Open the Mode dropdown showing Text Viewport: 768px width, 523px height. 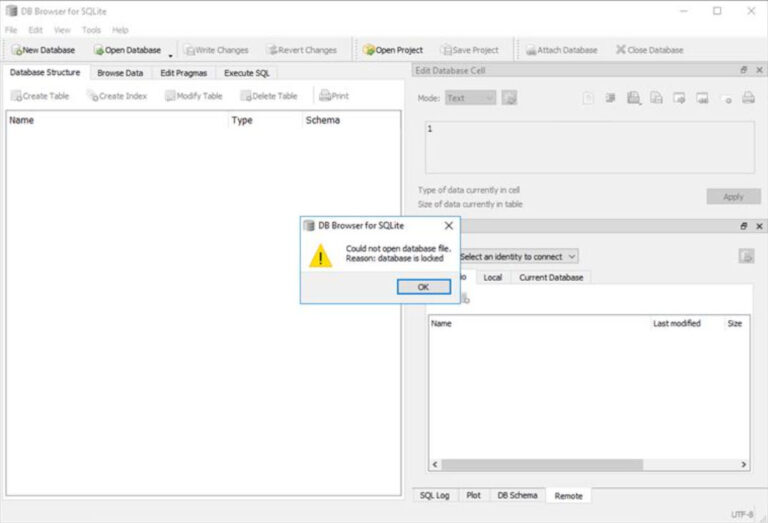(x=470, y=98)
